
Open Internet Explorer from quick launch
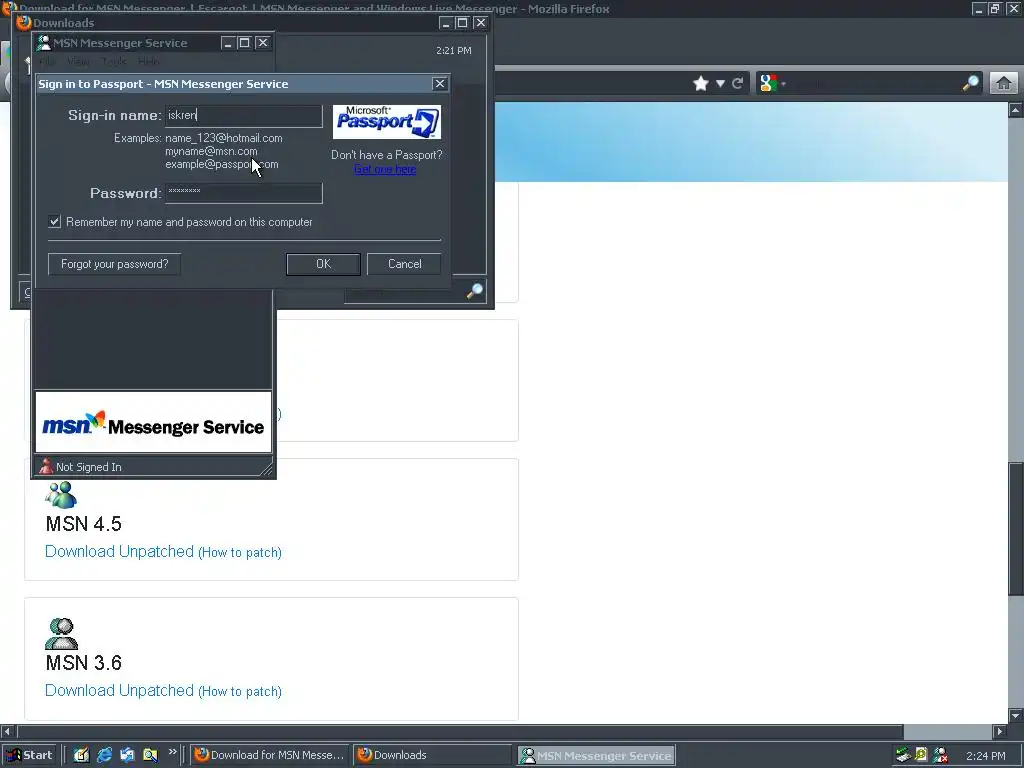pos(104,755)
